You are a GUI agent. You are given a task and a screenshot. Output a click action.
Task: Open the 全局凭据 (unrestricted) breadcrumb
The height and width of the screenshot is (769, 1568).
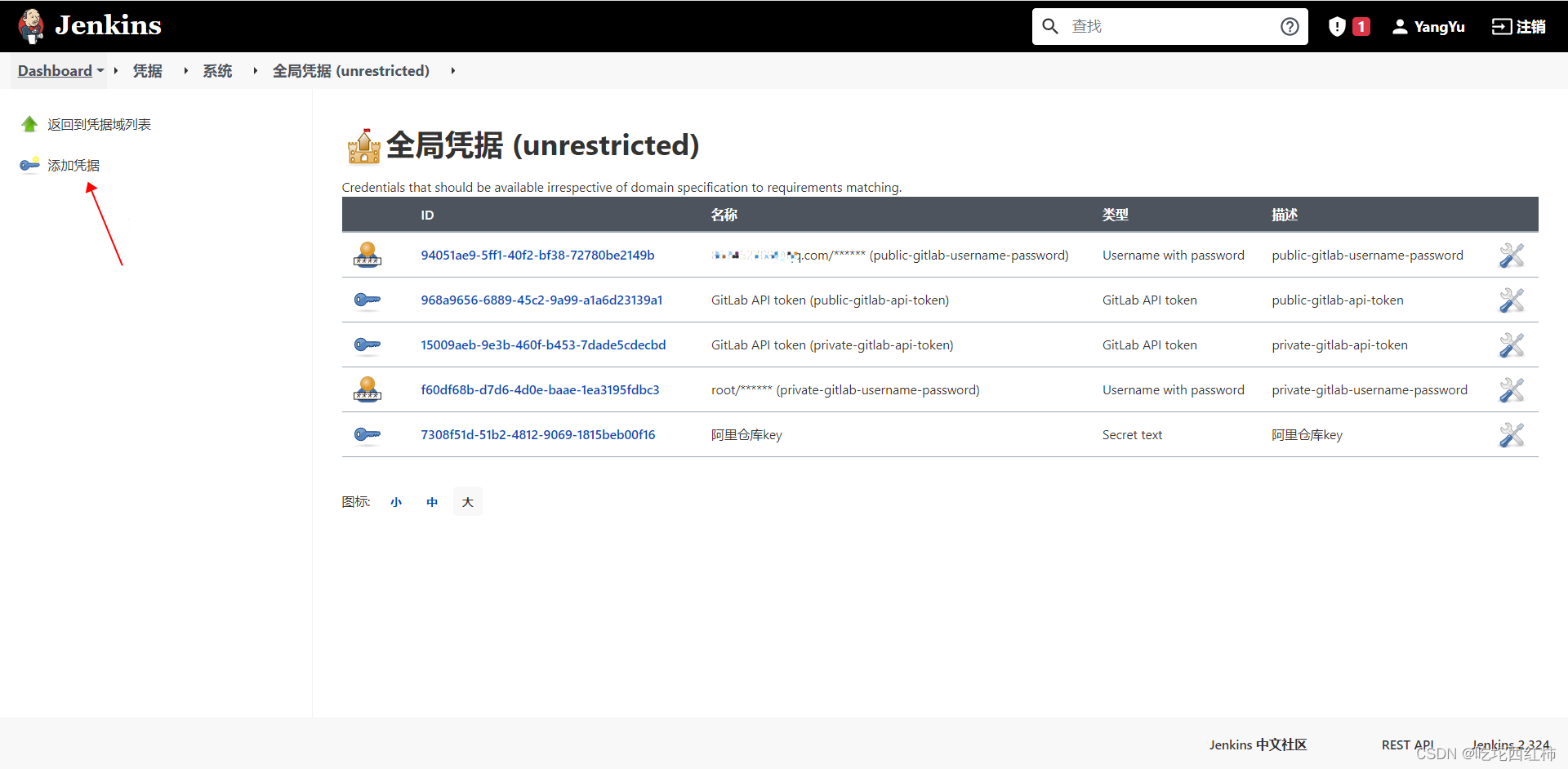[351, 71]
